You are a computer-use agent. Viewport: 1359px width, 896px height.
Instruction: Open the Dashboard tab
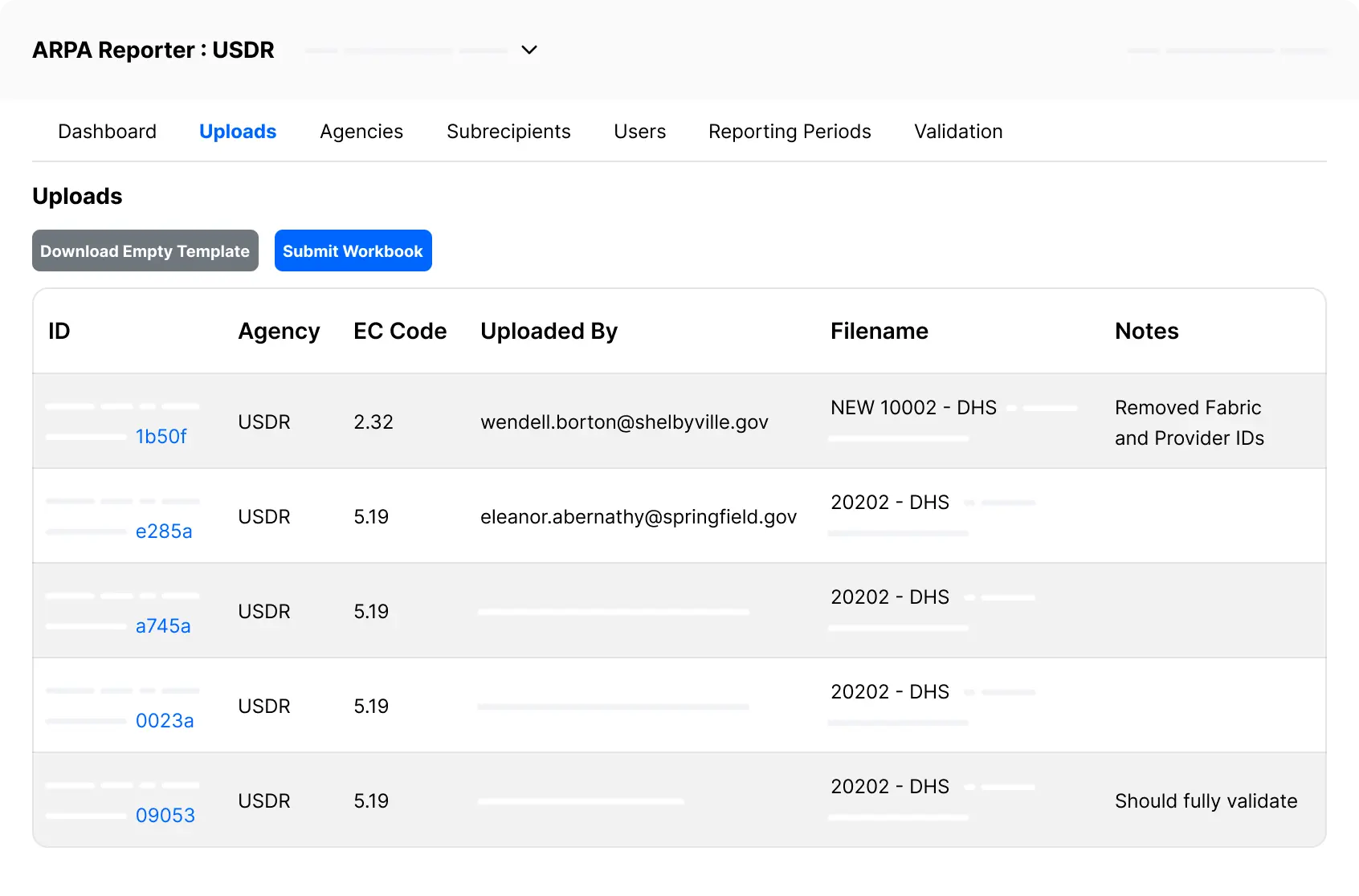108,132
